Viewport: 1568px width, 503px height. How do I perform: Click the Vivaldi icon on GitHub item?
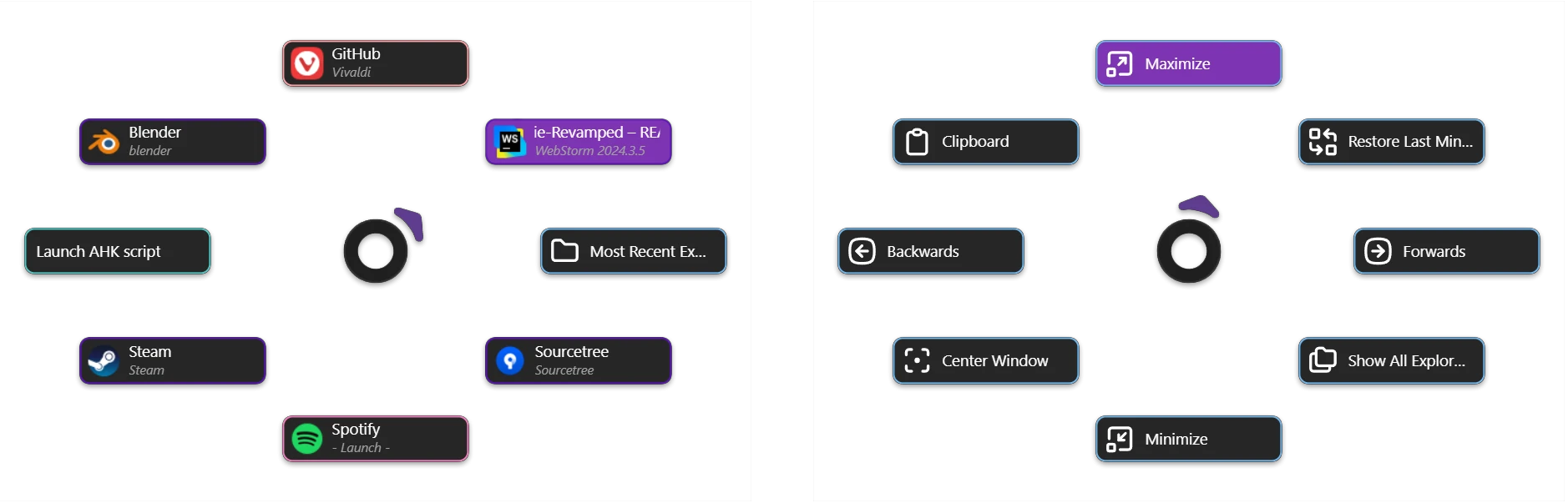tap(307, 63)
